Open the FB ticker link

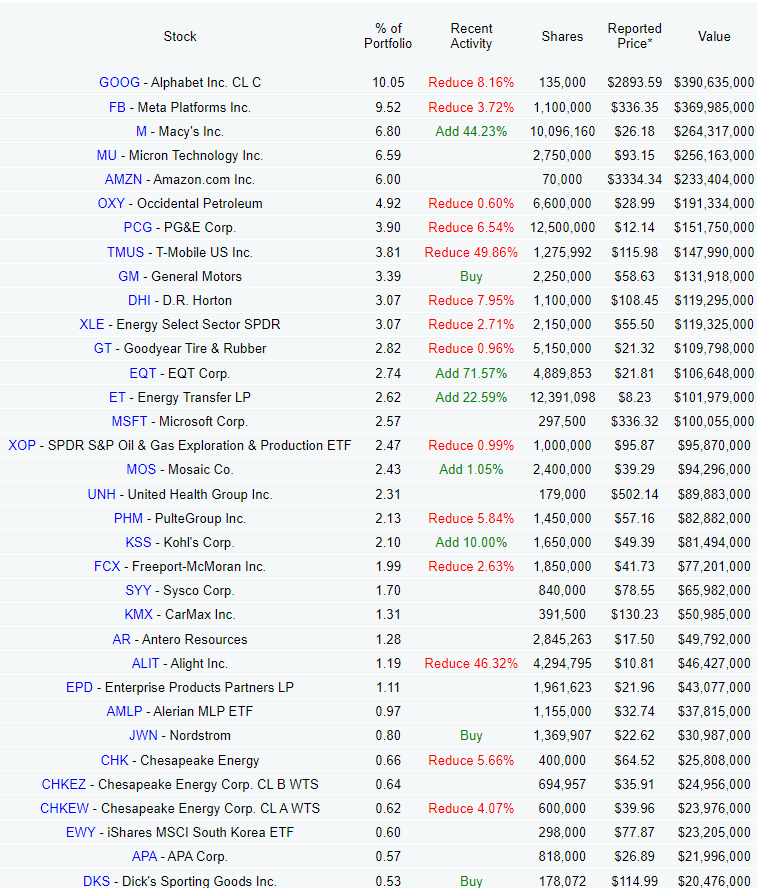point(117,108)
